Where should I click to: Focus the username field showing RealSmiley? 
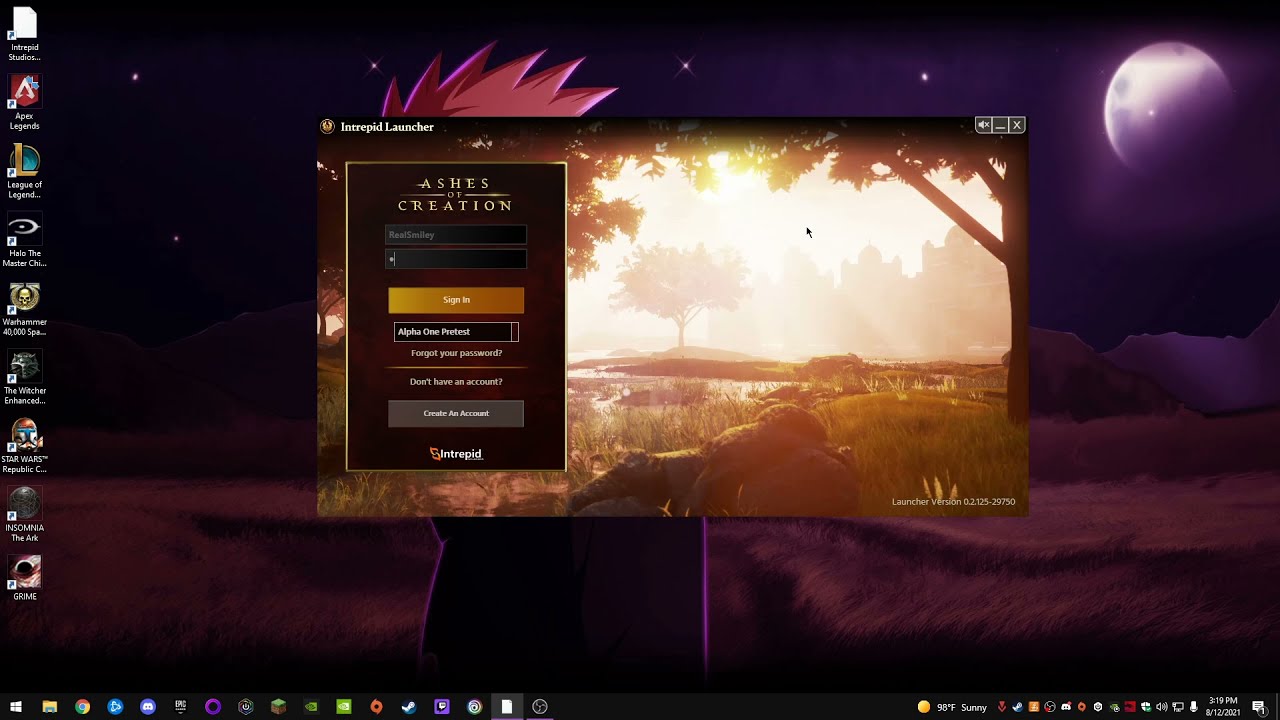coord(456,235)
